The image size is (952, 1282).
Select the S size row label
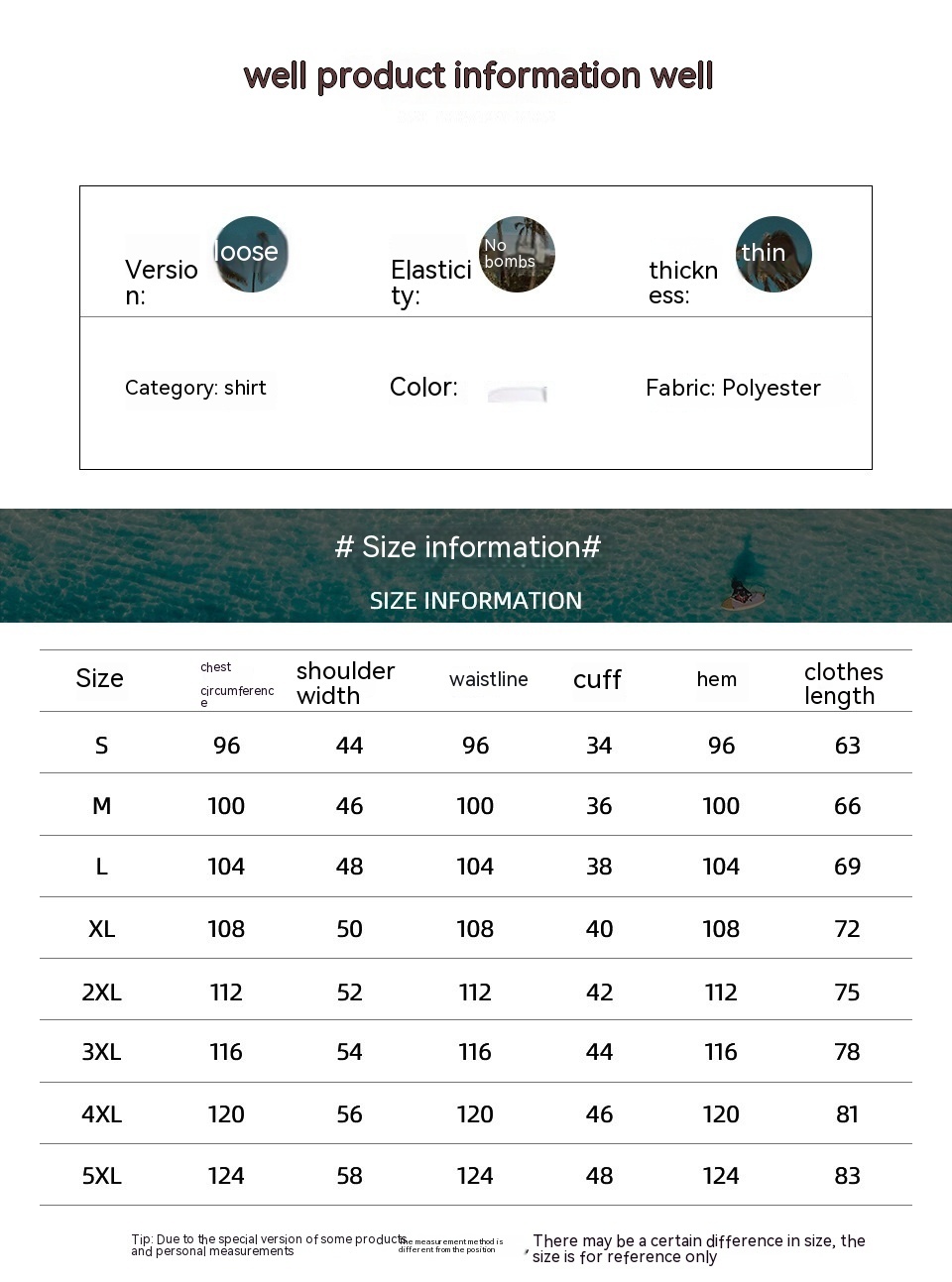101,746
